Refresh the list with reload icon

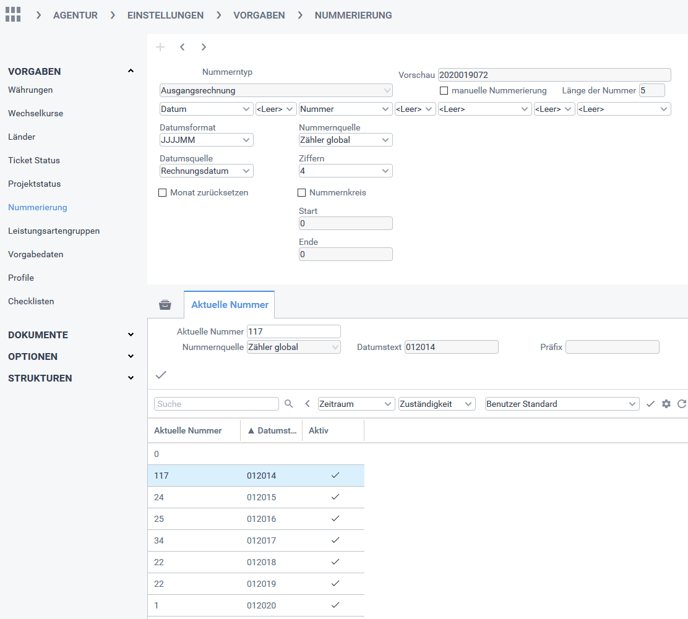coord(682,404)
